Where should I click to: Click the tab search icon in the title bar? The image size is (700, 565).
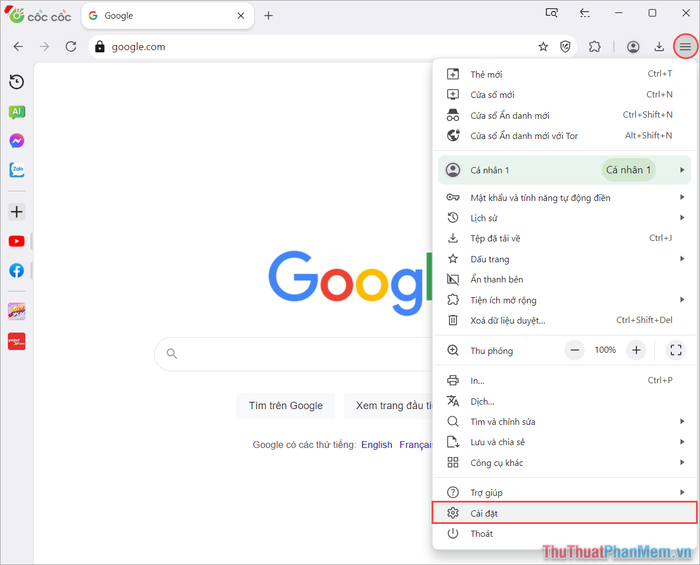coord(552,13)
